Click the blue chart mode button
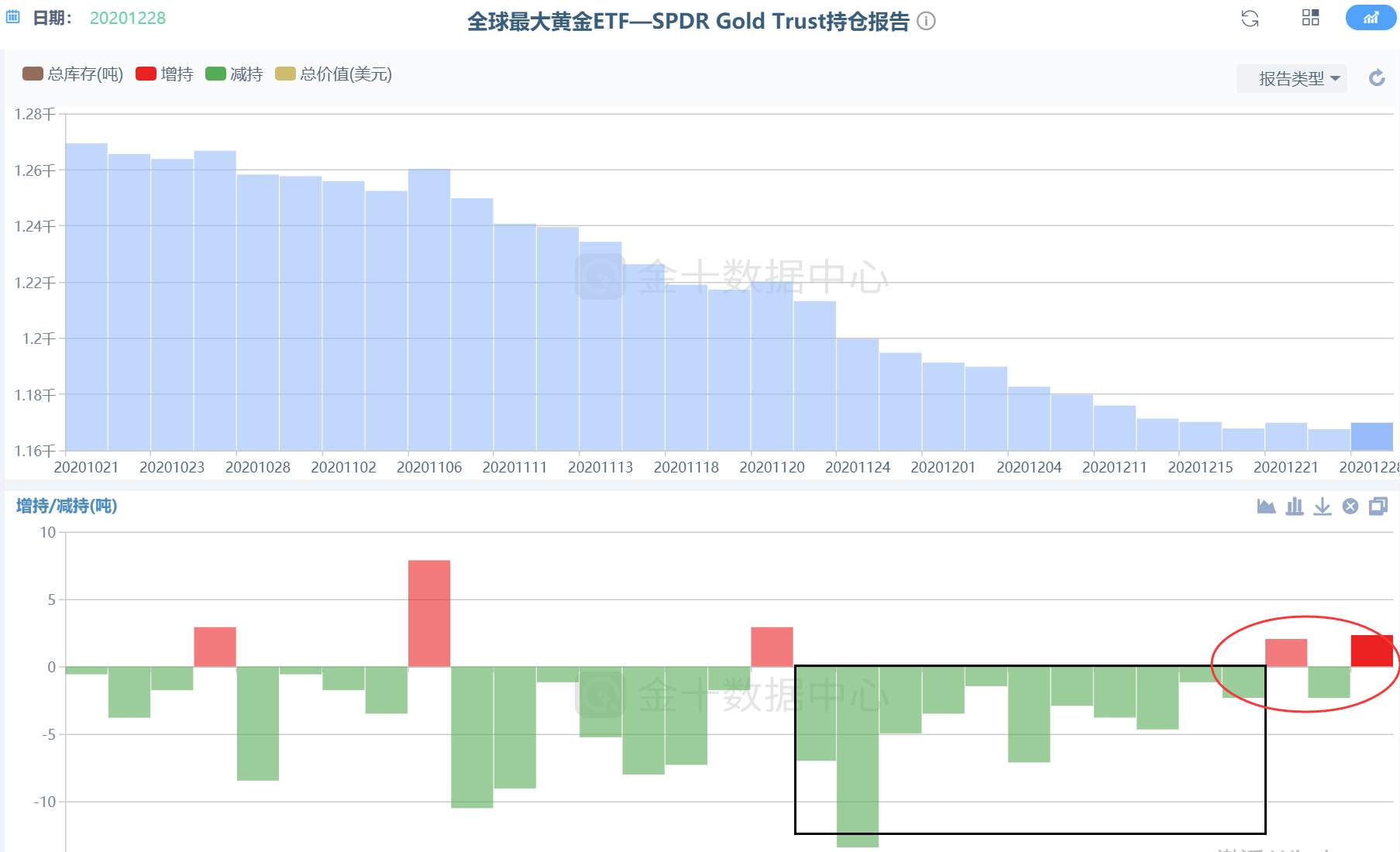This screenshot has width=1400, height=852. [1371, 18]
